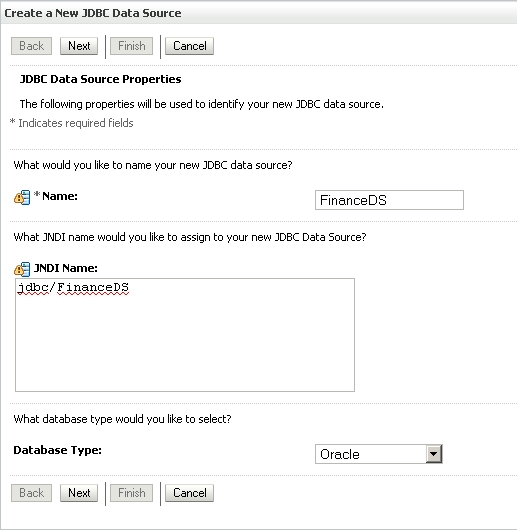The height and width of the screenshot is (530, 517).
Task: Click the top Next button
Action: 79,46
